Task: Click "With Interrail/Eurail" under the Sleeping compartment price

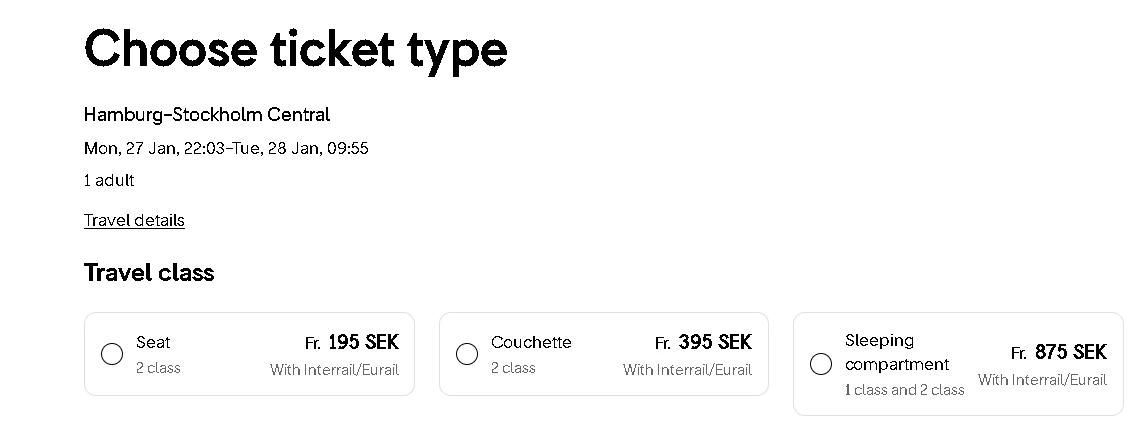Action: tap(1042, 380)
